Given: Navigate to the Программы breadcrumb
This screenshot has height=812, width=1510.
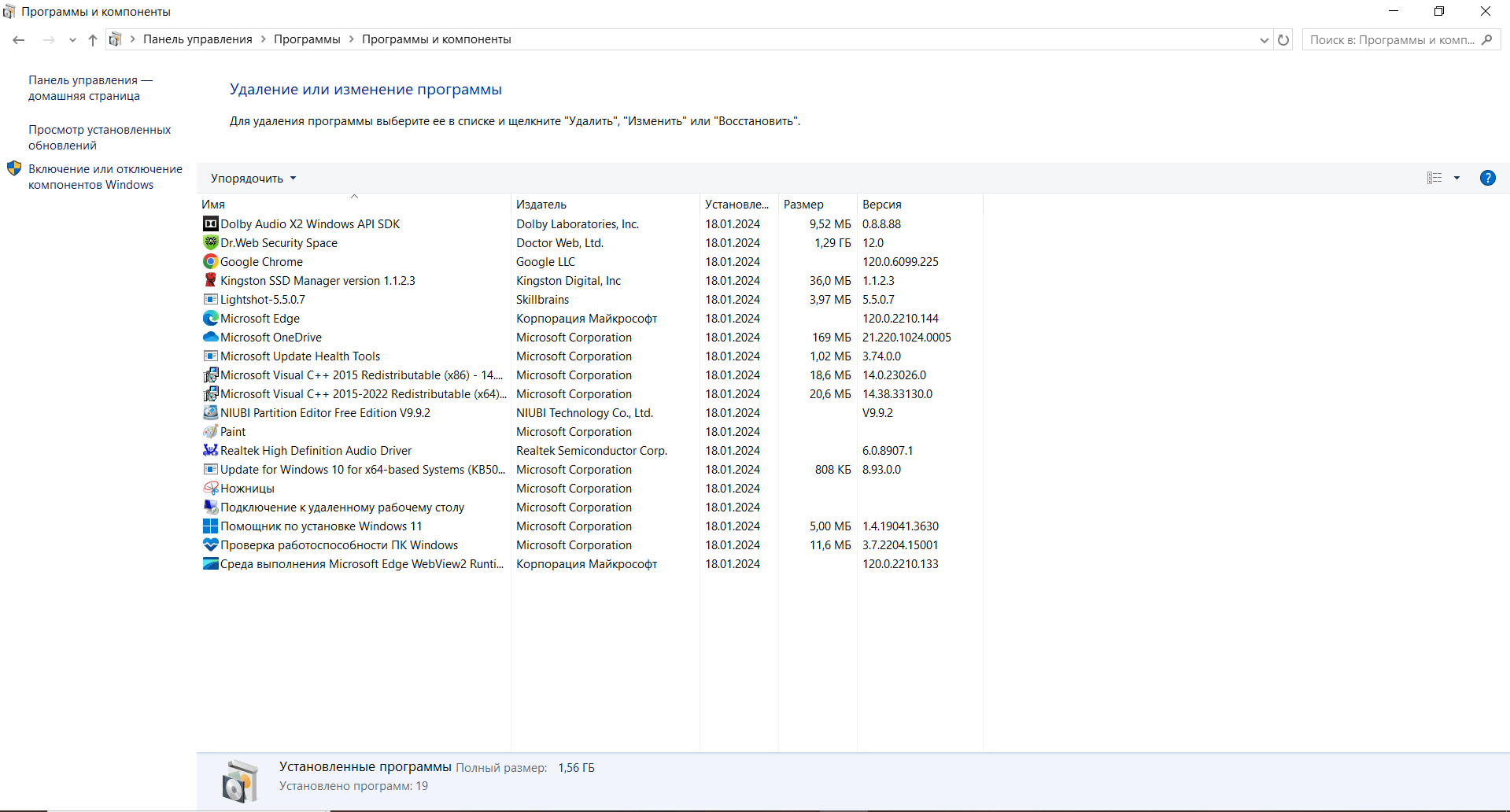Looking at the screenshot, I should point(307,39).
